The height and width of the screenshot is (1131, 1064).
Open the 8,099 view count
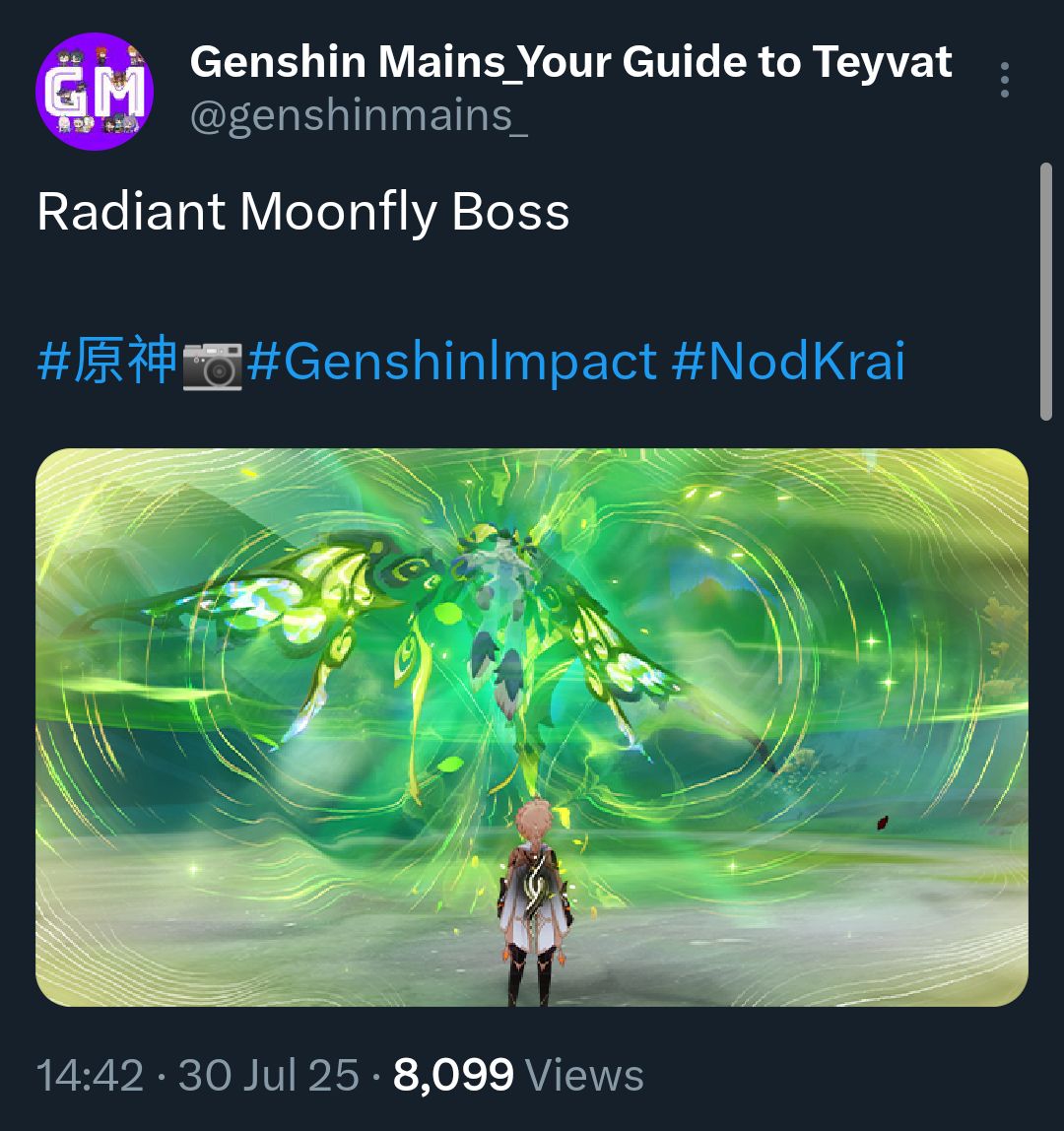(453, 1076)
